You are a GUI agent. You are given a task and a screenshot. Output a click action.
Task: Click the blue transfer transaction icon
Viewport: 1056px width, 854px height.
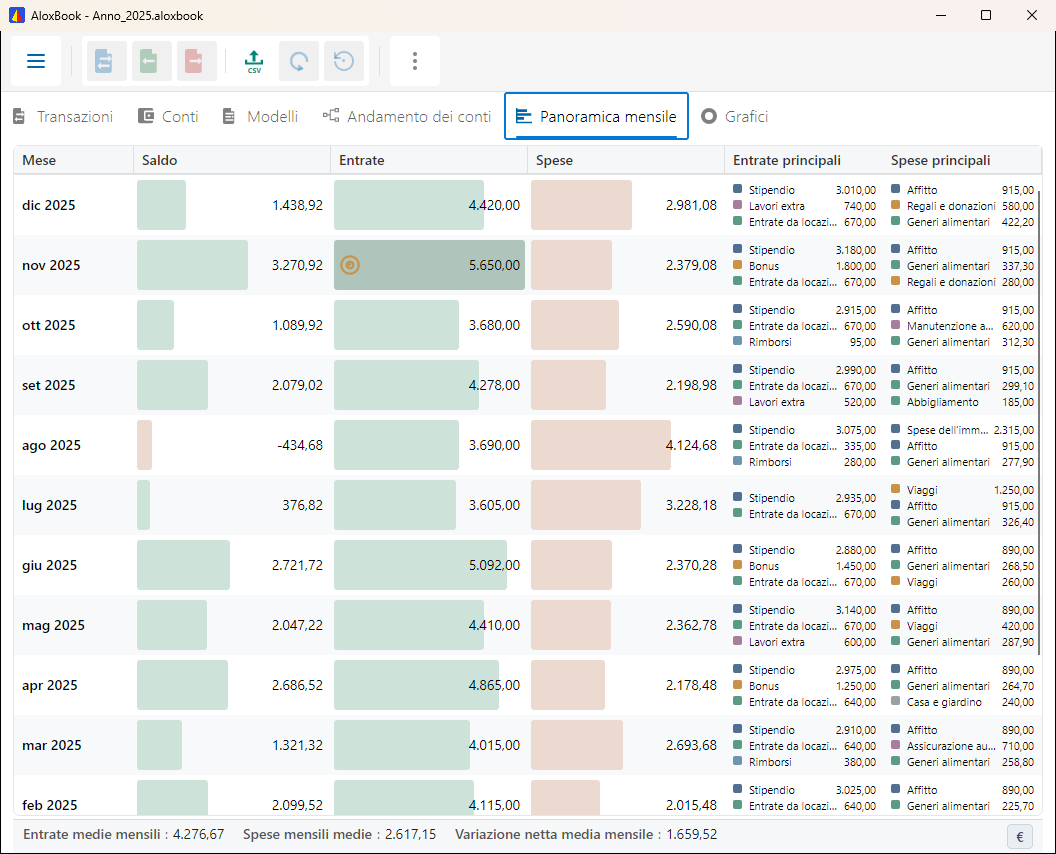(104, 61)
